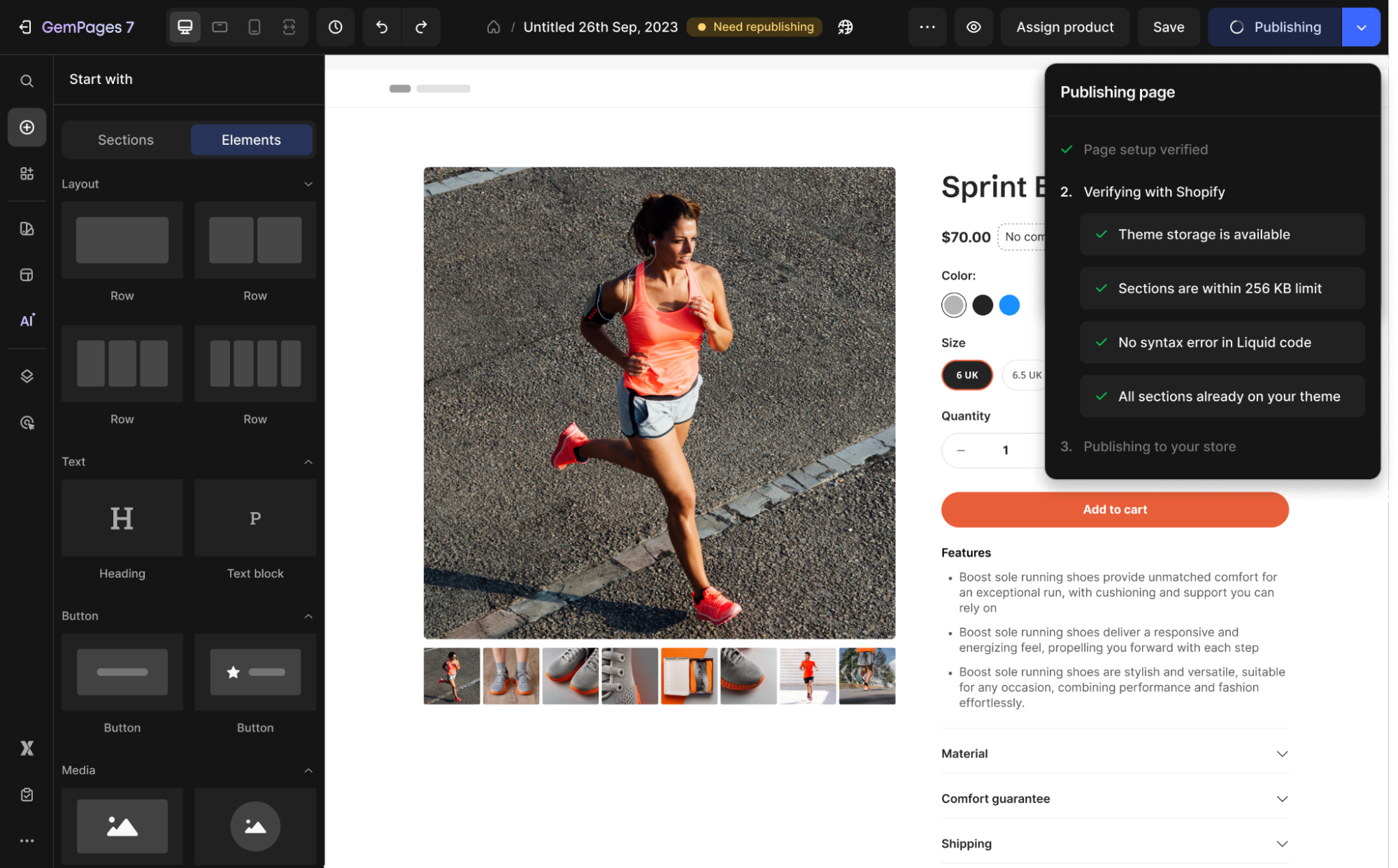
Task: Collapse the Layout section
Action: tap(308, 184)
